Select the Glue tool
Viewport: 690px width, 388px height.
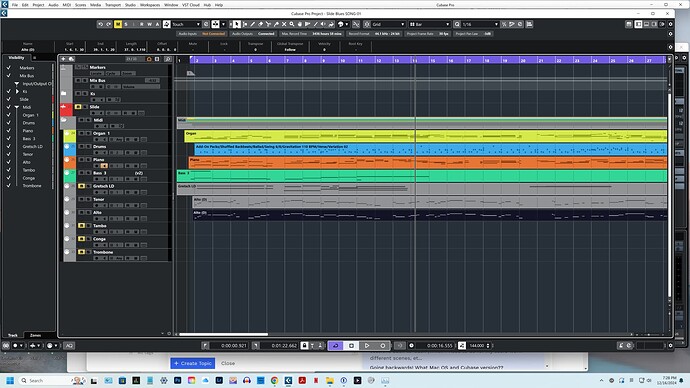click(x=276, y=24)
